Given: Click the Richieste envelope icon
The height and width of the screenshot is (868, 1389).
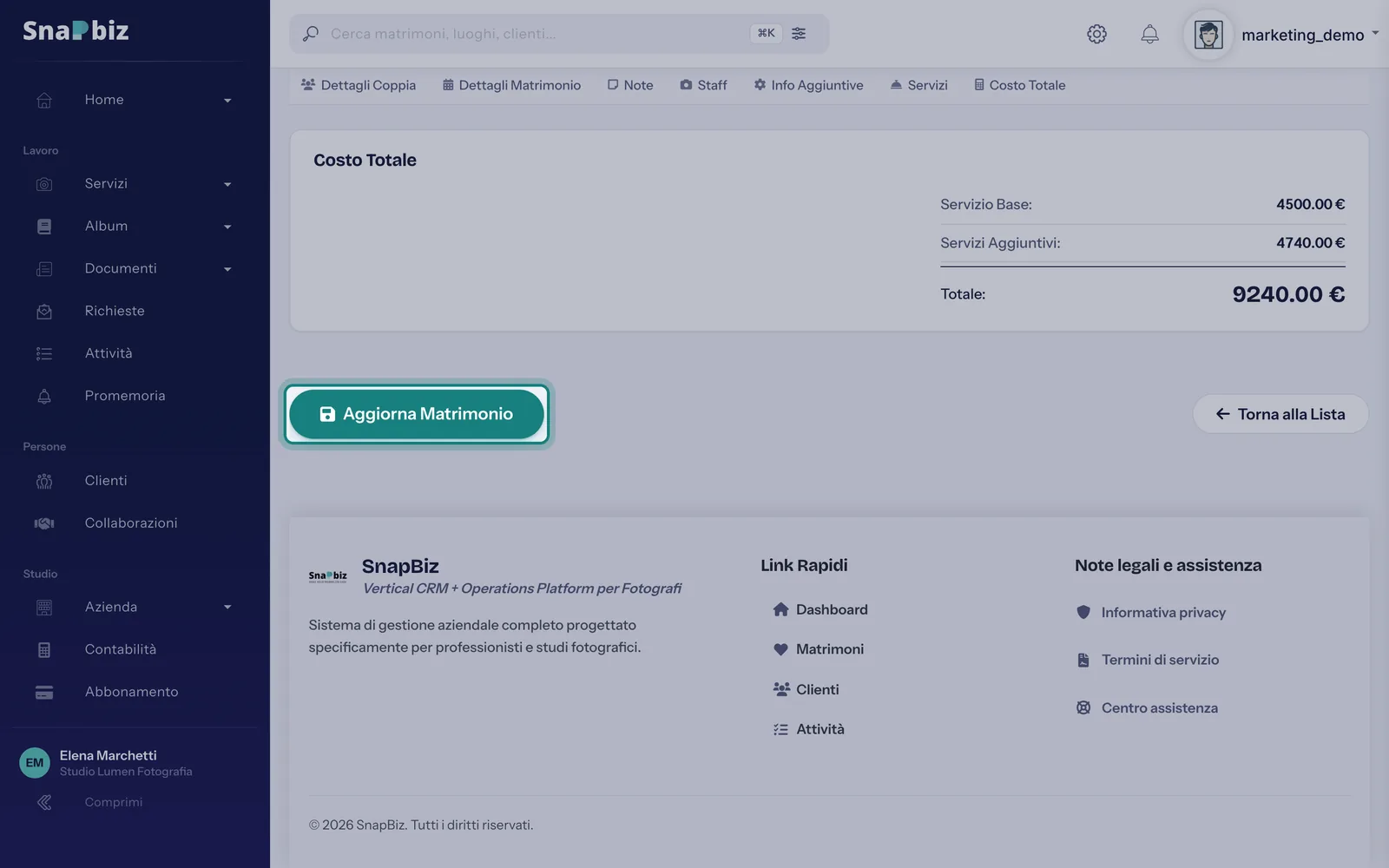Looking at the screenshot, I should pyautogui.click(x=44, y=311).
